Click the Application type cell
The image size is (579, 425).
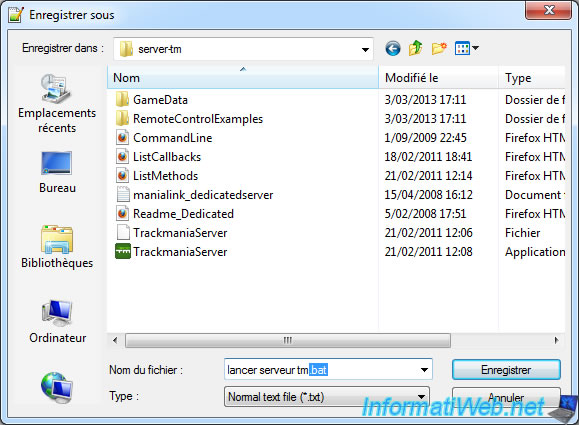(535, 252)
